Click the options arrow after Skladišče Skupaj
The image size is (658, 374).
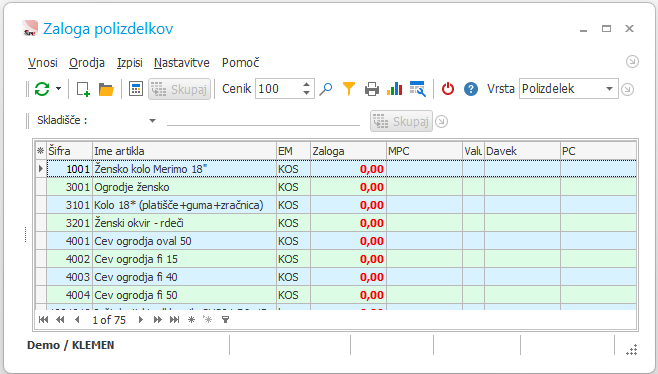click(441, 122)
